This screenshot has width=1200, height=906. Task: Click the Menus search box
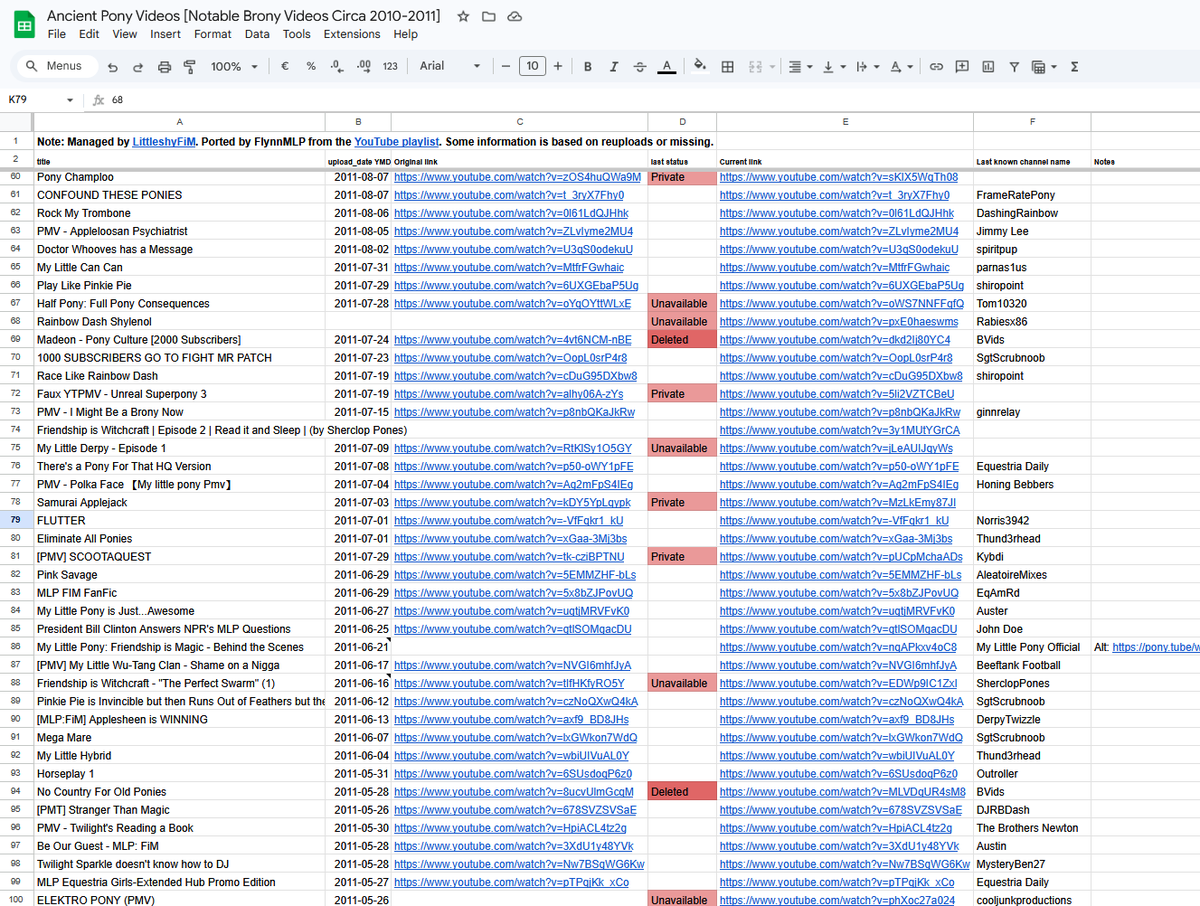pyautogui.click(x=56, y=66)
